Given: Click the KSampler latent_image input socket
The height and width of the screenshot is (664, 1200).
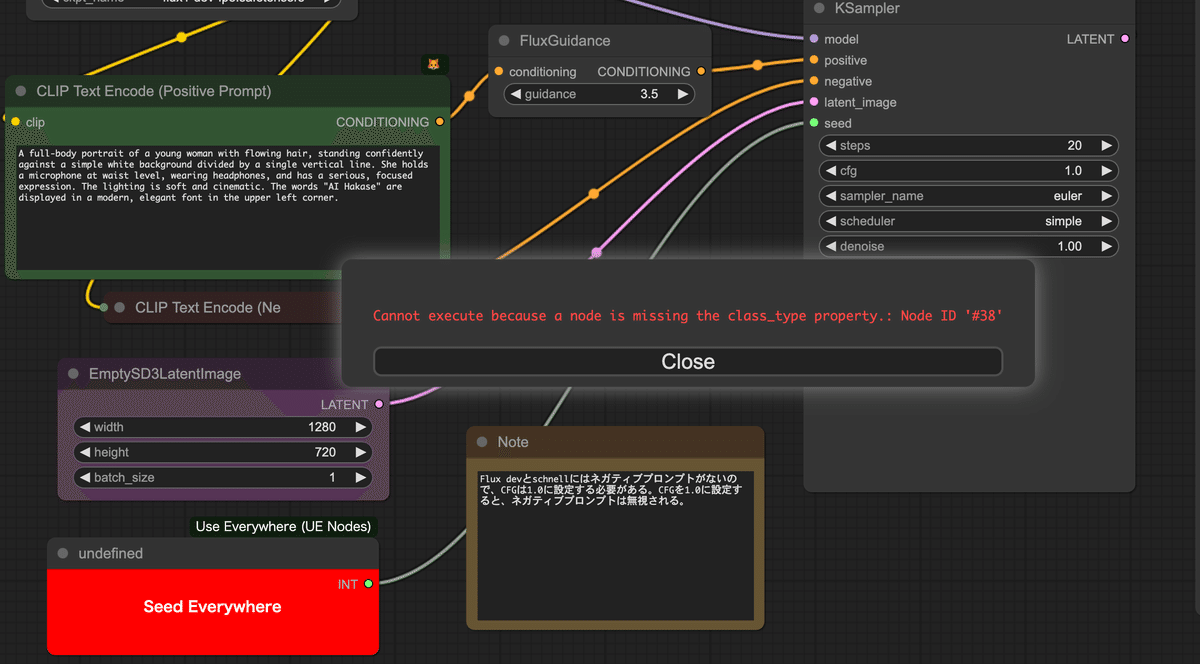Looking at the screenshot, I should pyautogui.click(x=814, y=102).
